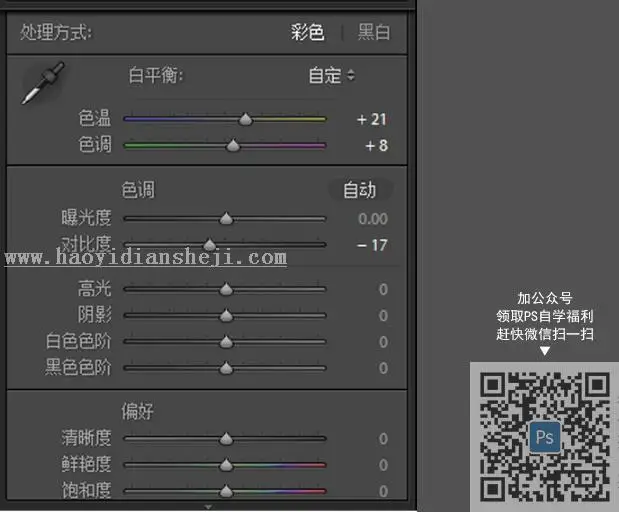Click the 阴影 value field
Screen dimensions: 619x512
383,315
